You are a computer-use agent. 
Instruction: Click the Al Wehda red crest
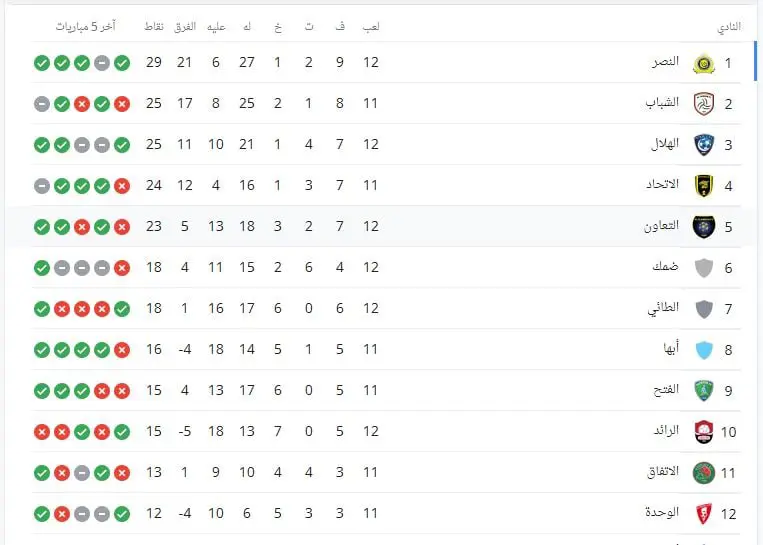[x=704, y=513]
